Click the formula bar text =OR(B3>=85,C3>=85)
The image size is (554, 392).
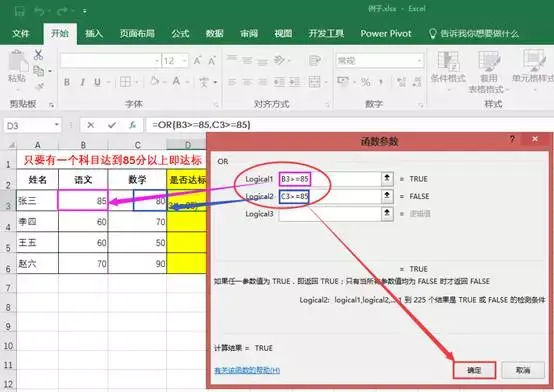tap(201, 125)
